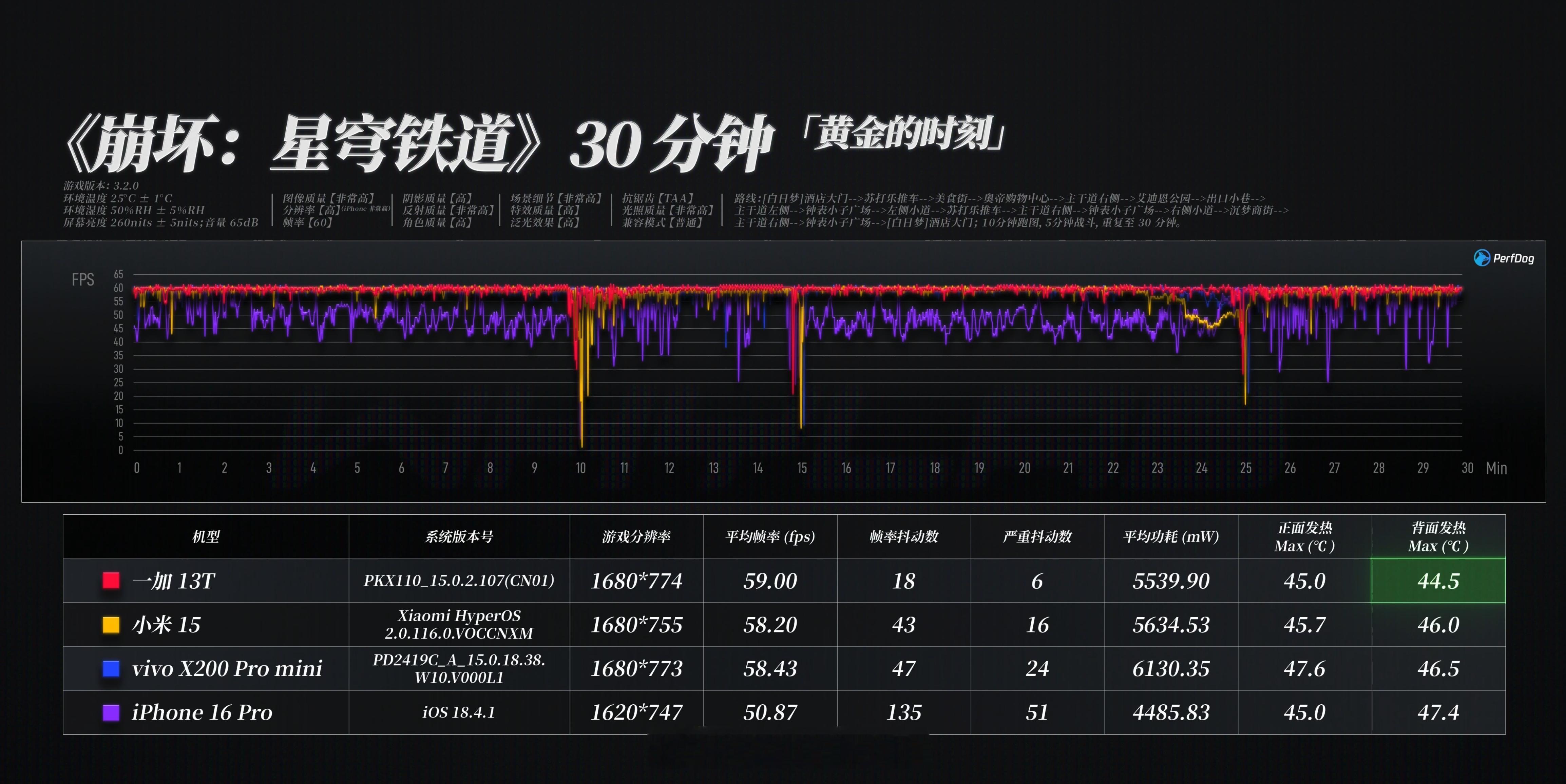The height and width of the screenshot is (784, 1566).
Task: Click the highlighted 44.5 back temperature cell
Action: coord(1438,581)
